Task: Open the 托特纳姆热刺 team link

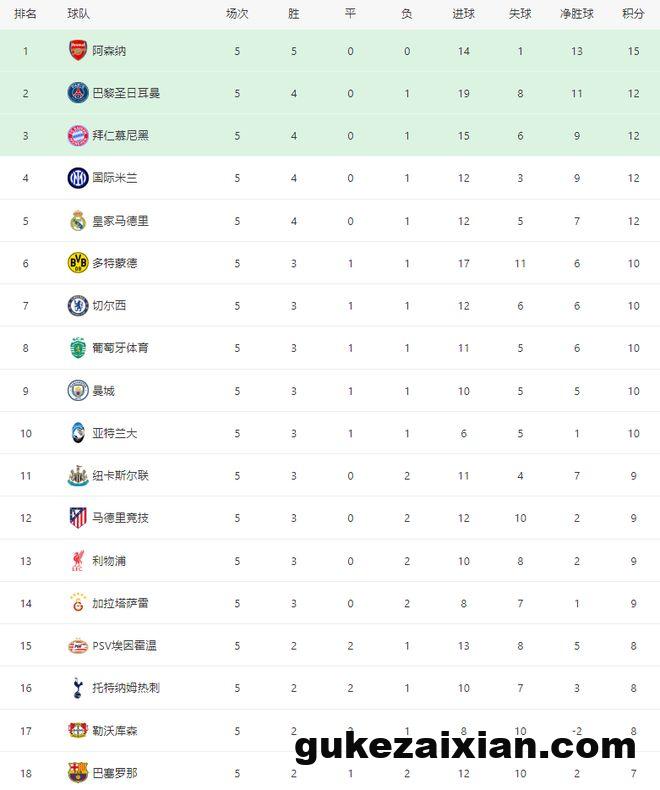Action: click(x=126, y=688)
